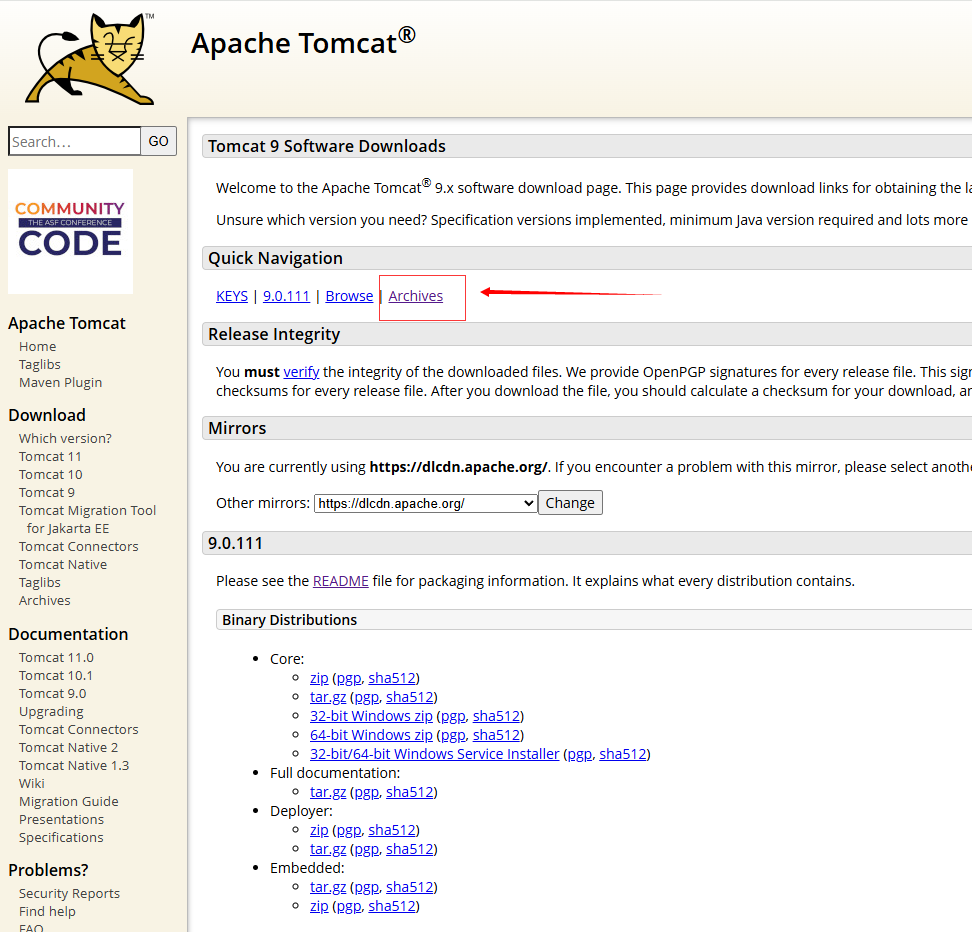
Task: Open Taglibs under Apache Tomcat sidebar section
Action: (40, 365)
